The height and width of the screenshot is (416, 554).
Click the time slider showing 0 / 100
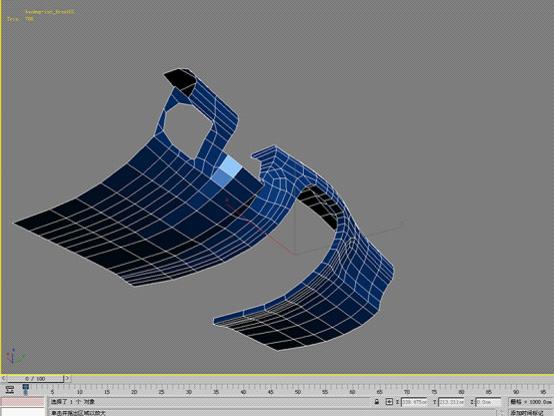tap(35, 379)
